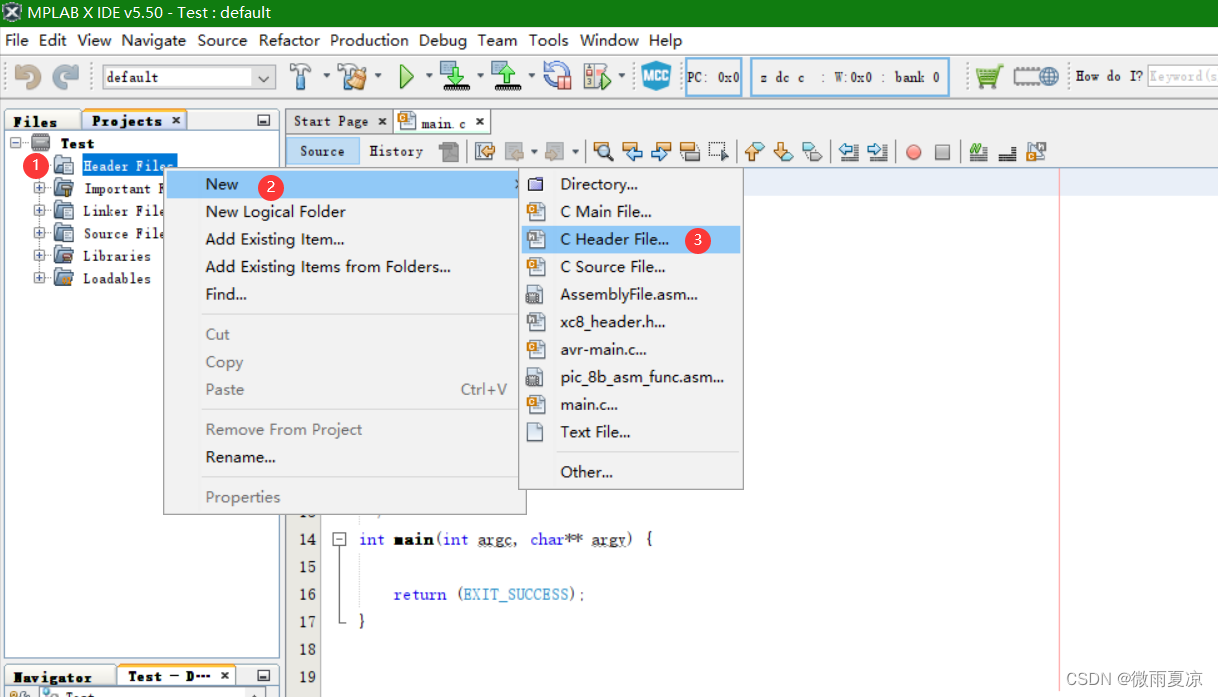
Task: Expand the Source Files folder
Action: point(39,232)
